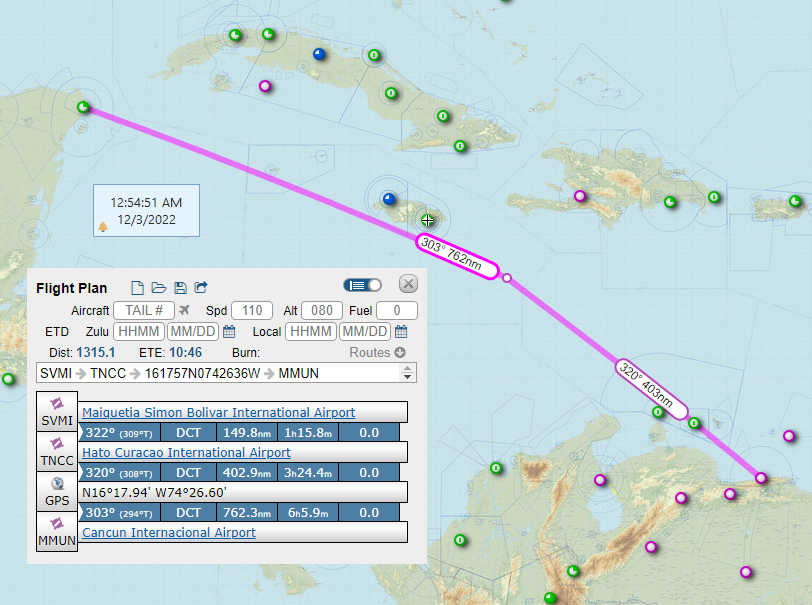
Task: Click the blue airport marker on Jamaica
Action: click(x=389, y=198)
